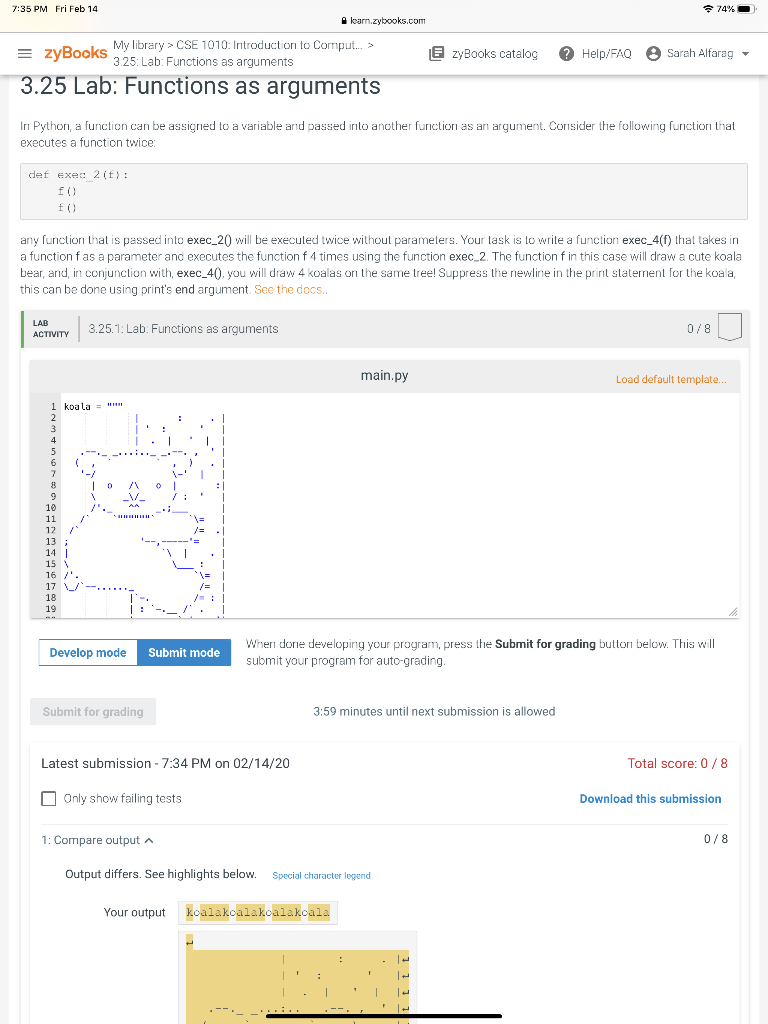The image size is (768, 1024).
Task: Open the zyBooks catalog
Action: (x=483, y=54)
